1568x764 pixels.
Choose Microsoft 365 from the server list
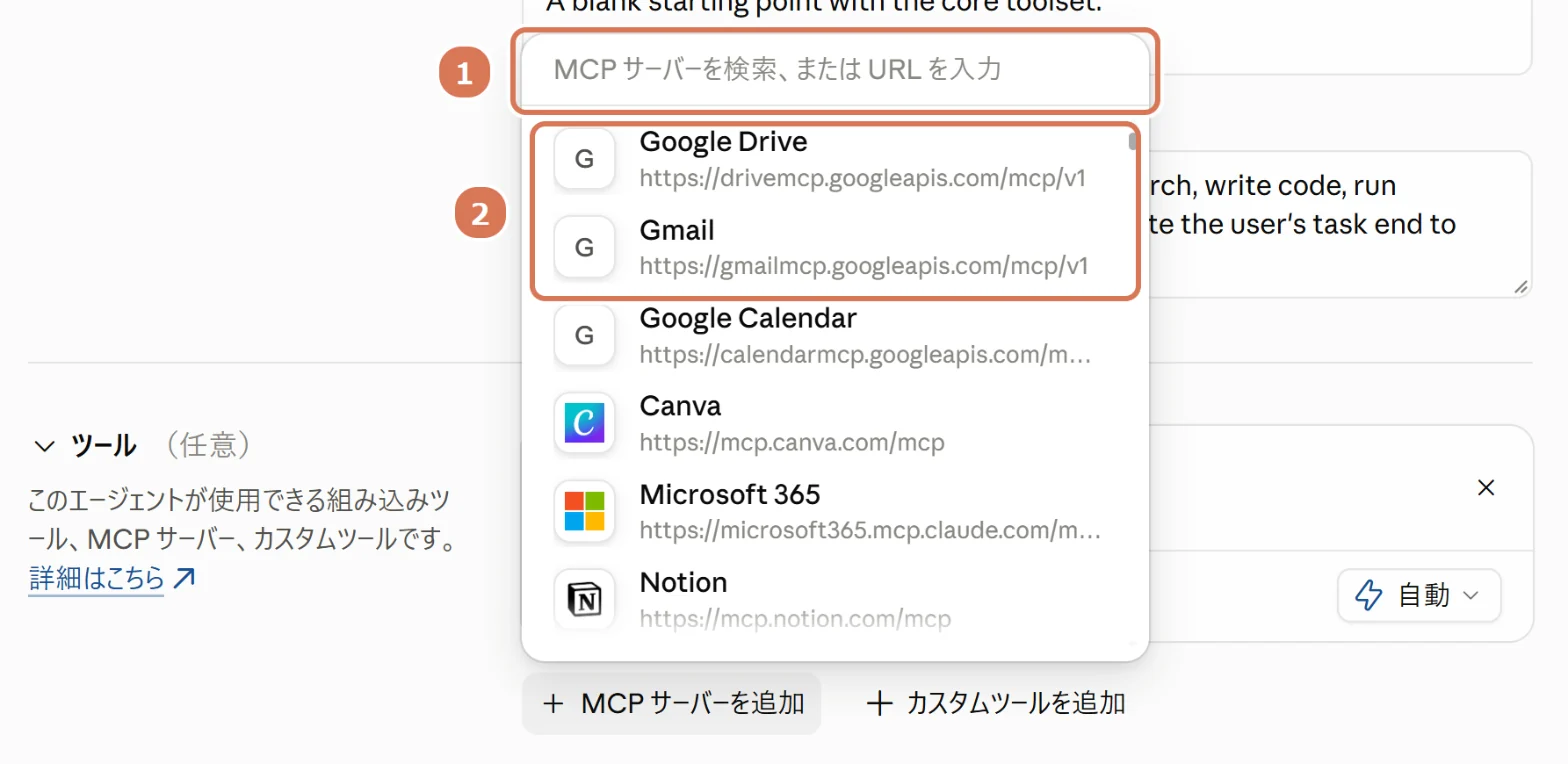pos(835,511)
